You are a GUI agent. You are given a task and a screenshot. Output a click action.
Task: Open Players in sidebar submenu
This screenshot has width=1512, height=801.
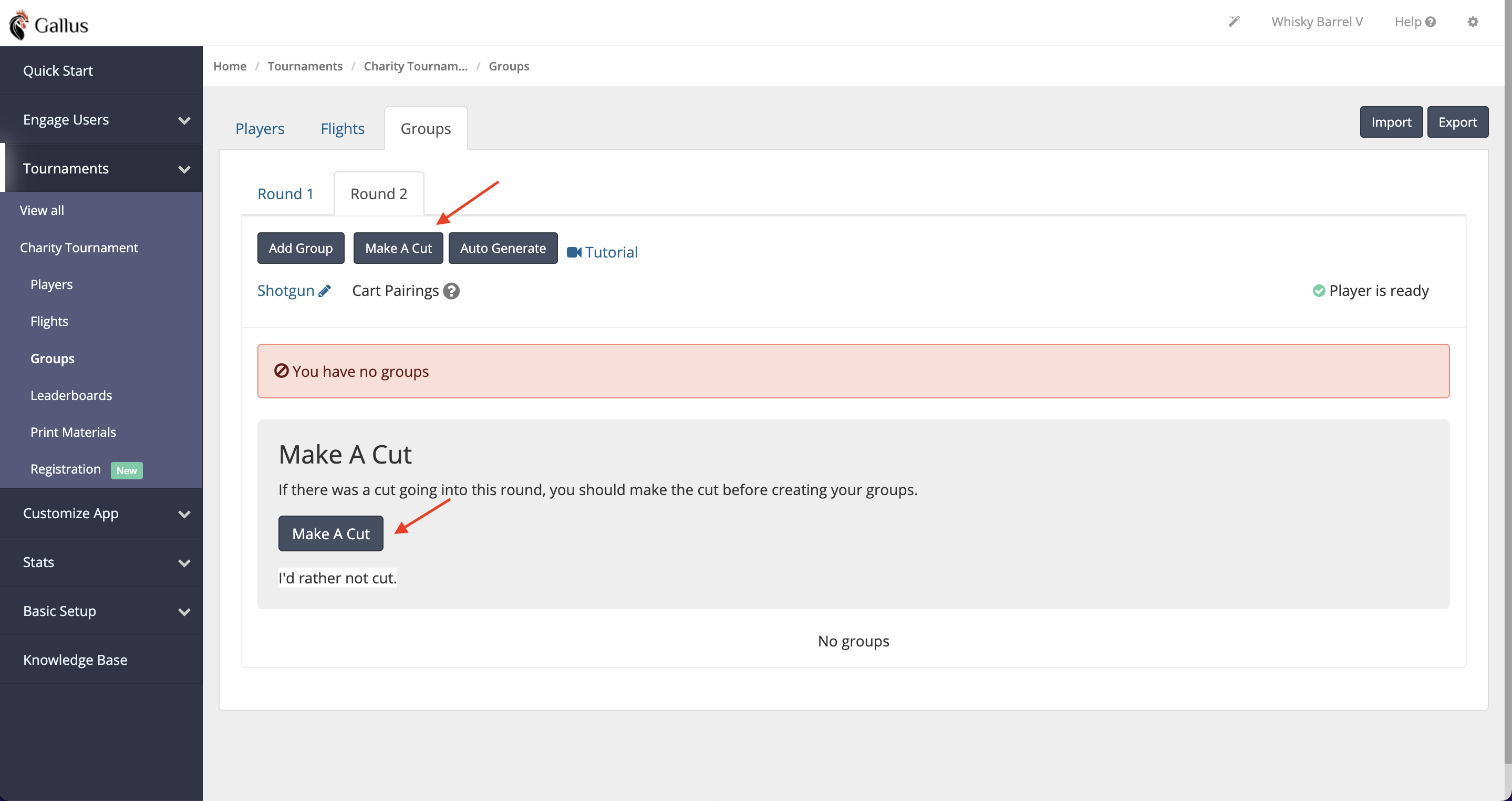tap(51, 284)
